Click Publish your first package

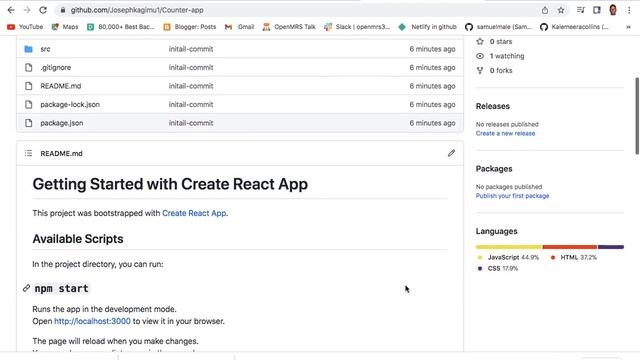click(512, 196)
